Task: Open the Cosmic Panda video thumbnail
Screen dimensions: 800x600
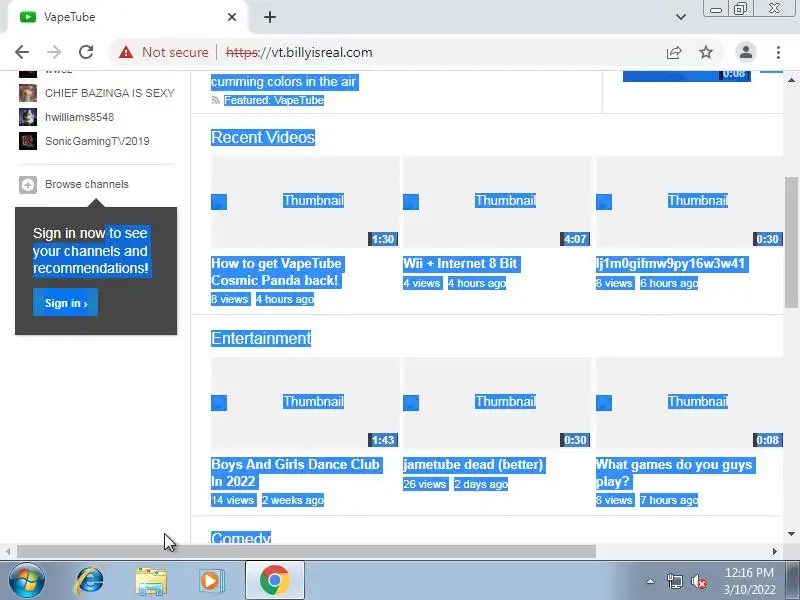Action: 305,202
